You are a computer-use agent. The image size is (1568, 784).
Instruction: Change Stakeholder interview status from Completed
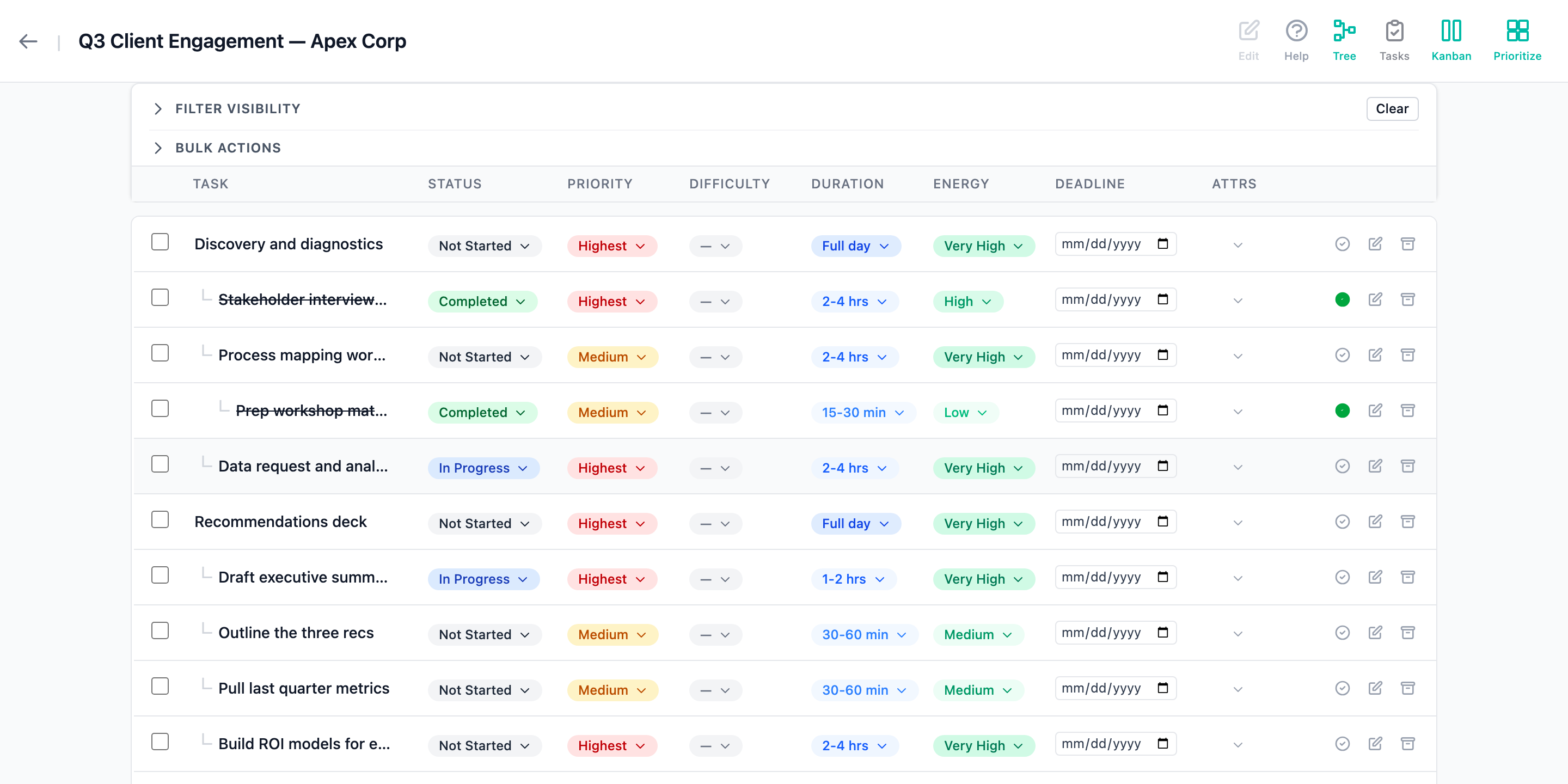[x=482, y=301]
